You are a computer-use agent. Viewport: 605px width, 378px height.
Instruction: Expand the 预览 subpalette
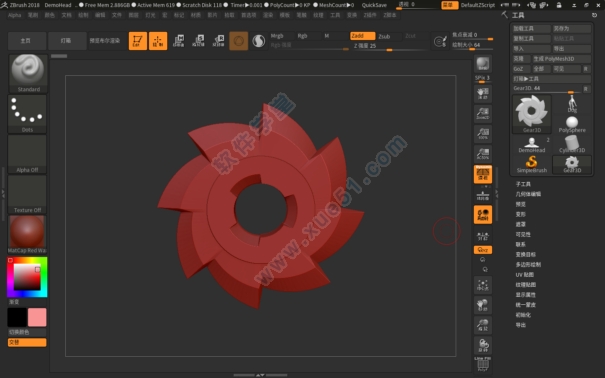click(521, 204)
